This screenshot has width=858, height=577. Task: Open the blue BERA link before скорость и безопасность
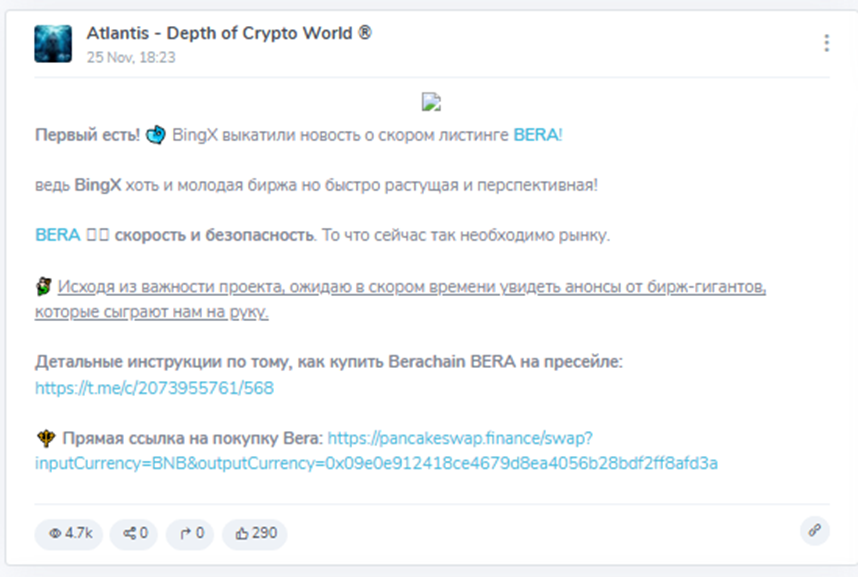click(57, 235)
